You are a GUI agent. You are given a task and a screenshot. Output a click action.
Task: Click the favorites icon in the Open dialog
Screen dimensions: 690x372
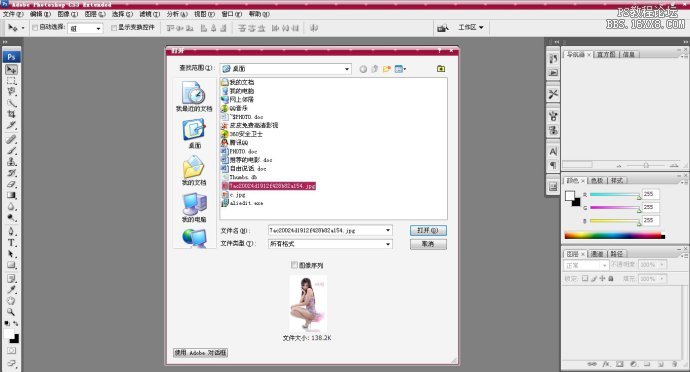[x=441, y=69]
